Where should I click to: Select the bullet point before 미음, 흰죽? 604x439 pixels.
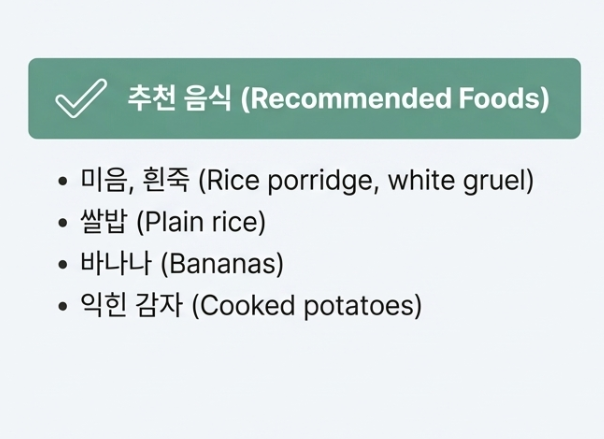[x=62, y=181]
